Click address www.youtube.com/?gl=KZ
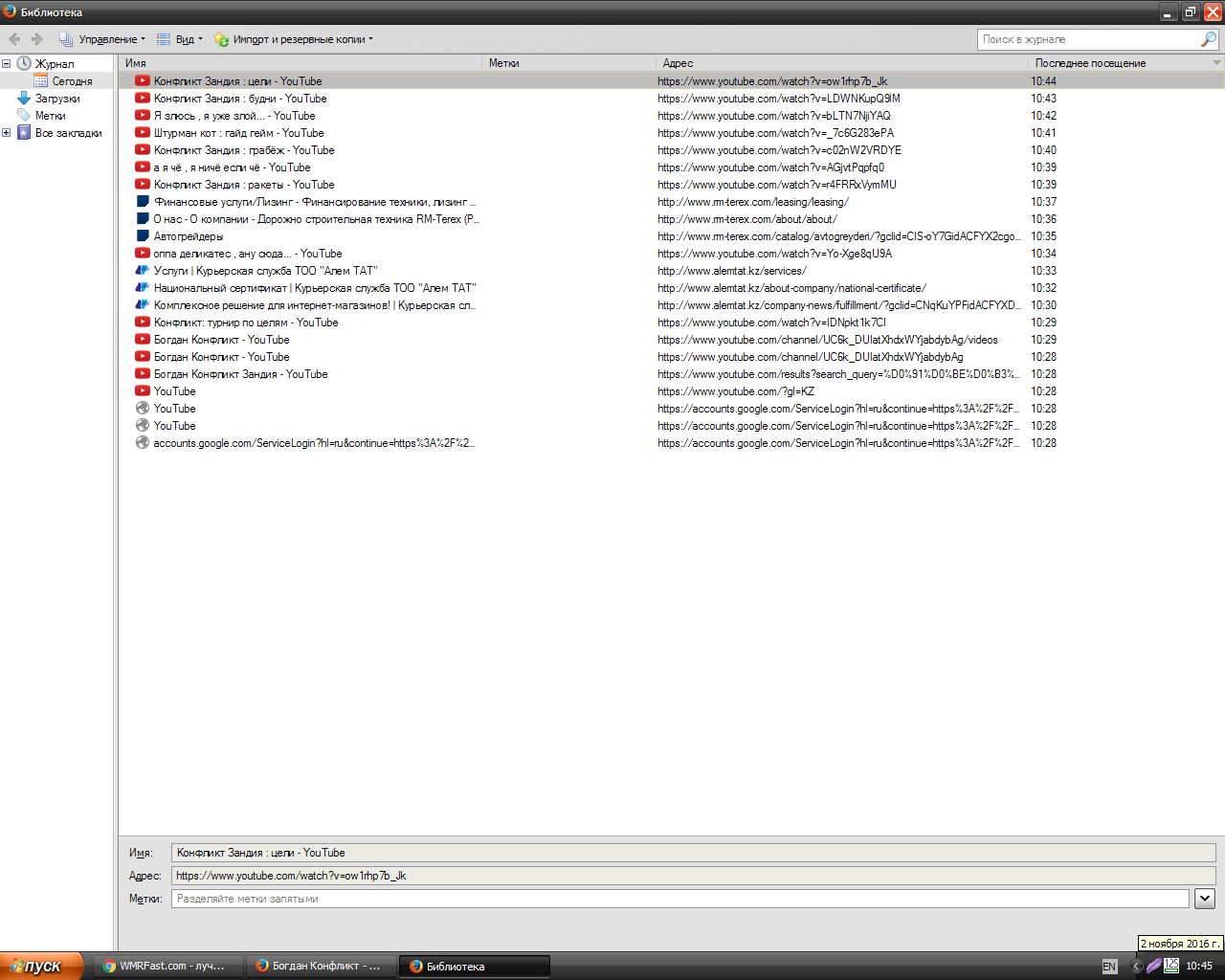1225x980 pixels. 736,391
